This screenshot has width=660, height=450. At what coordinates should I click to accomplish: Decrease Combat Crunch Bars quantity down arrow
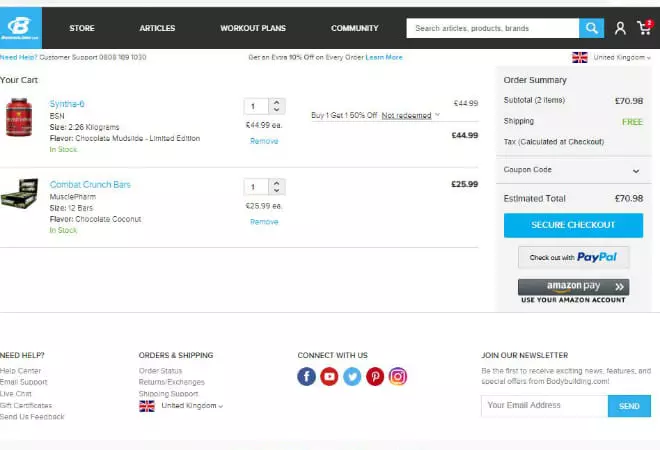[277, 190]
